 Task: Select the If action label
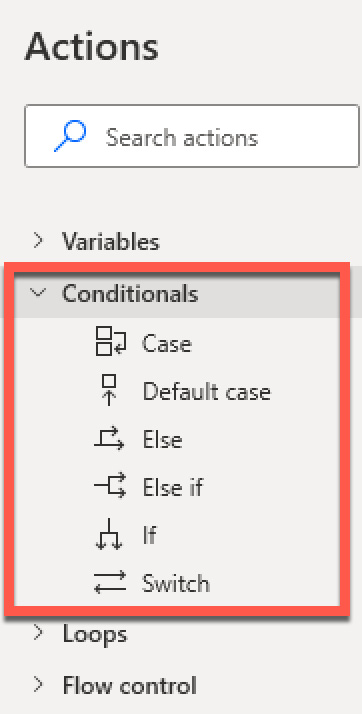(149, 535)
